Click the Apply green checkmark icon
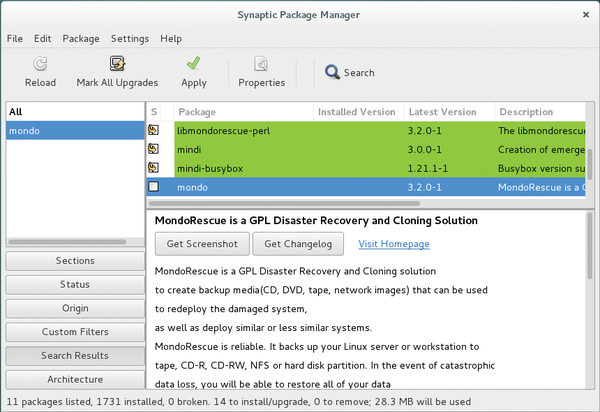600x412 pixels. pyautogui.click(x=194, y=63)
